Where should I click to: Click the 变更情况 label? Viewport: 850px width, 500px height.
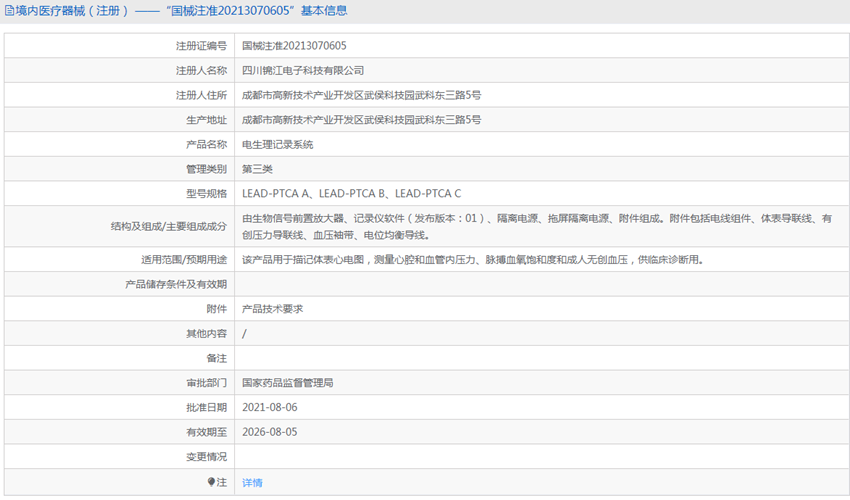click(207, 457)
